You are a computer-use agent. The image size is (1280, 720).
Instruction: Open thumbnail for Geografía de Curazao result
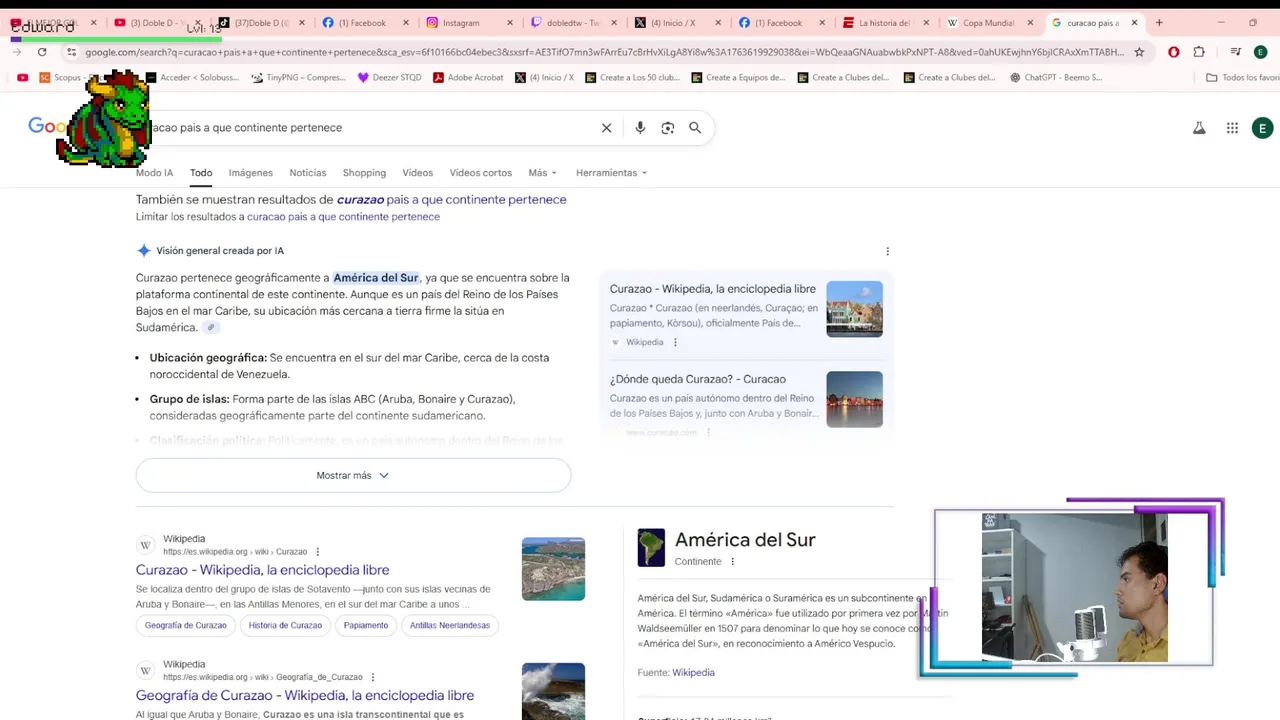553,692
